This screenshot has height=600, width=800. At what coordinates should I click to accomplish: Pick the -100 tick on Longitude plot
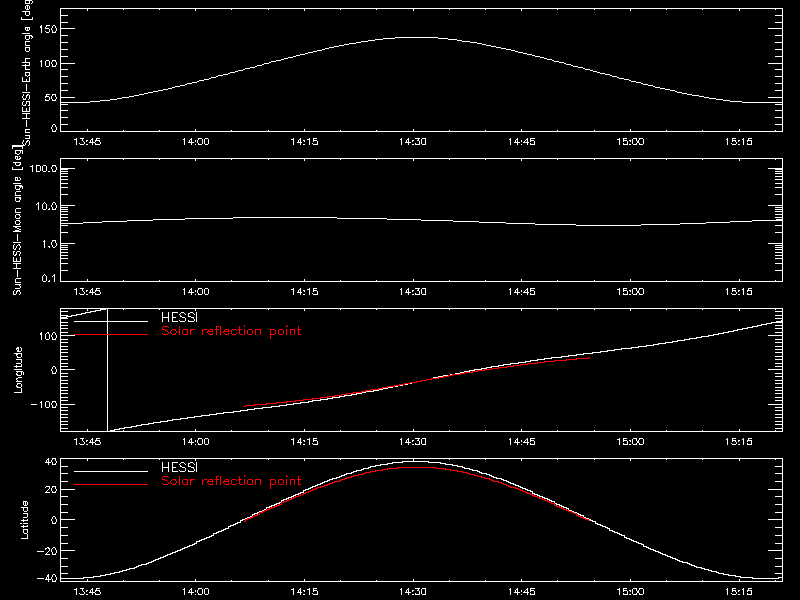pos(44,405)
